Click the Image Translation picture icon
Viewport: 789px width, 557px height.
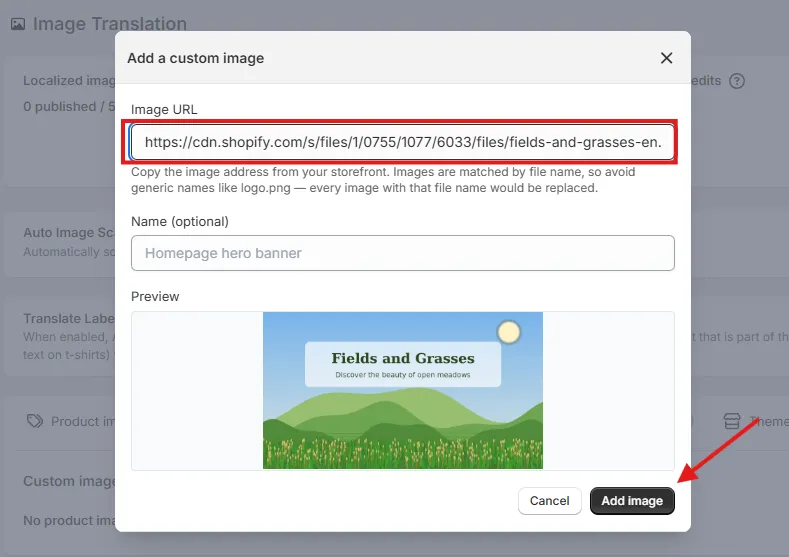click(x=18, y=24)
